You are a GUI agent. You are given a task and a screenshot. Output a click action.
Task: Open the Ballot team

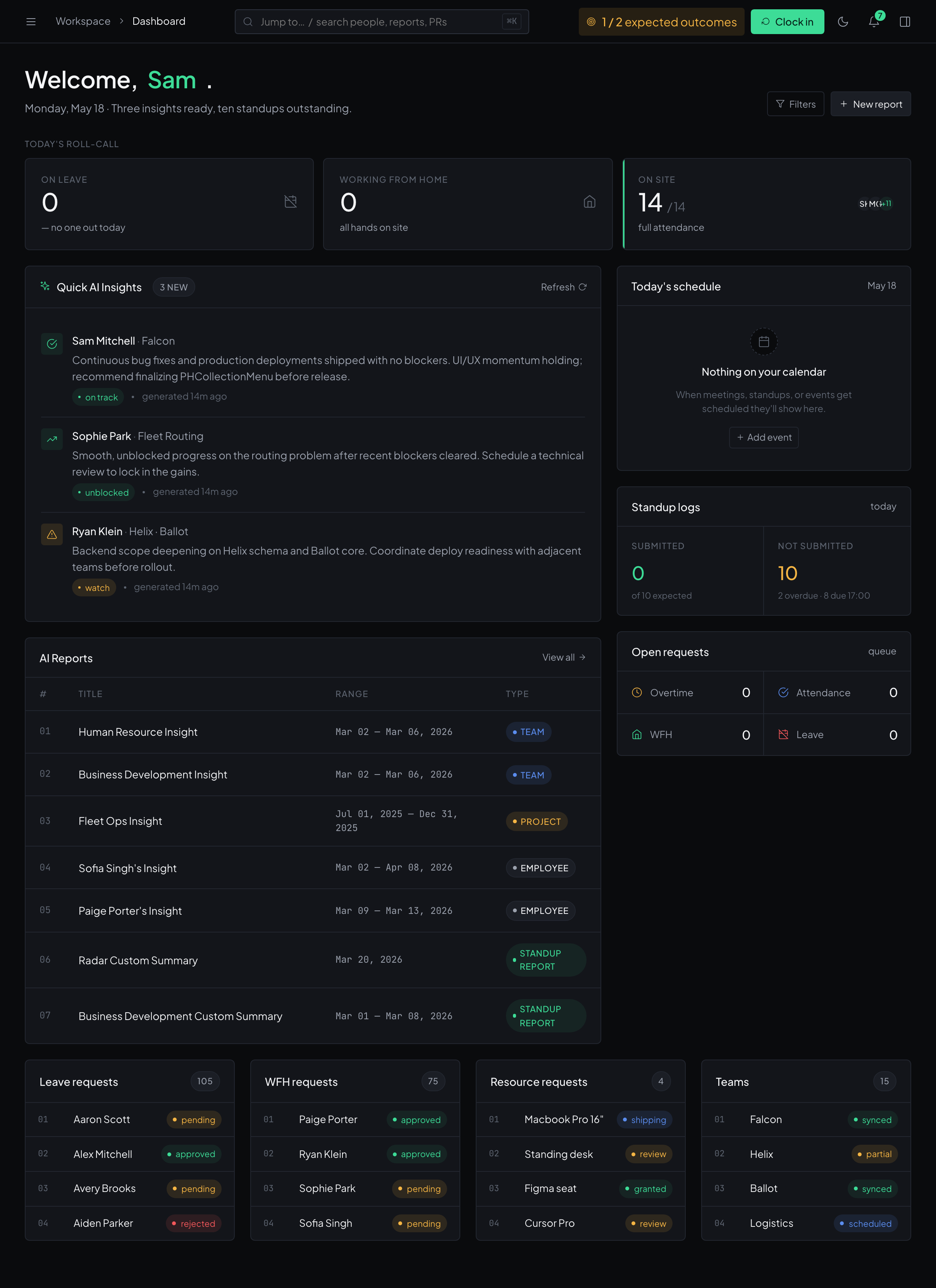click(806, 1188)
